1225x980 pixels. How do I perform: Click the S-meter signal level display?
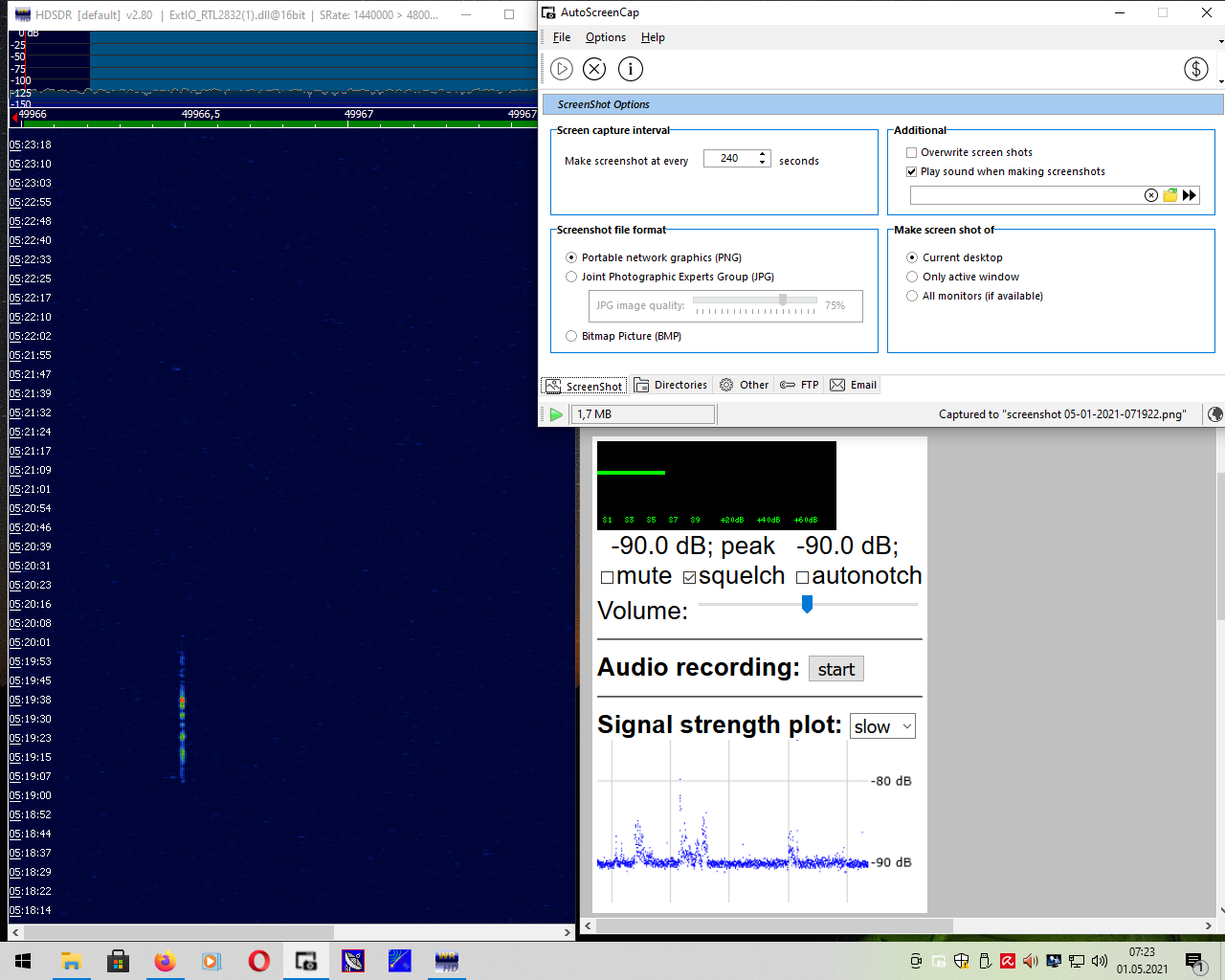717,485
